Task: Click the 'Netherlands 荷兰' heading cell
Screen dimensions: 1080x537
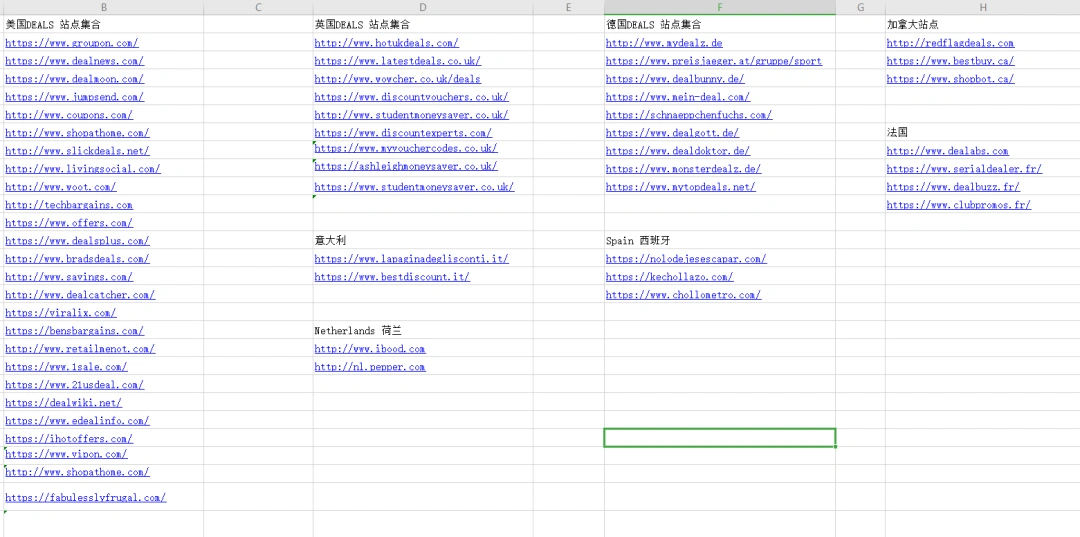Action: (356, 331)
